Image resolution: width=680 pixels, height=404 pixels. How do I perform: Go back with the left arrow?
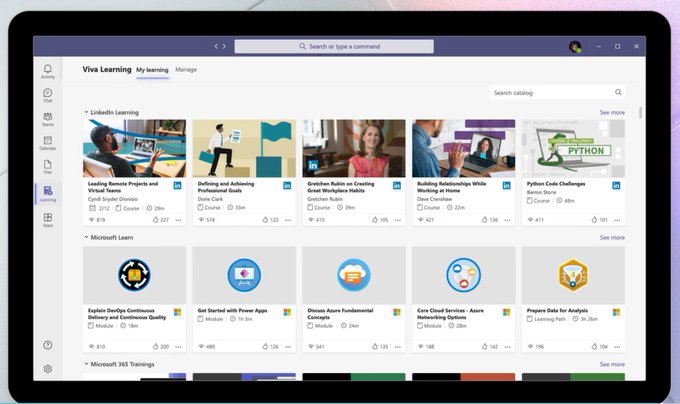pos(216,46)
